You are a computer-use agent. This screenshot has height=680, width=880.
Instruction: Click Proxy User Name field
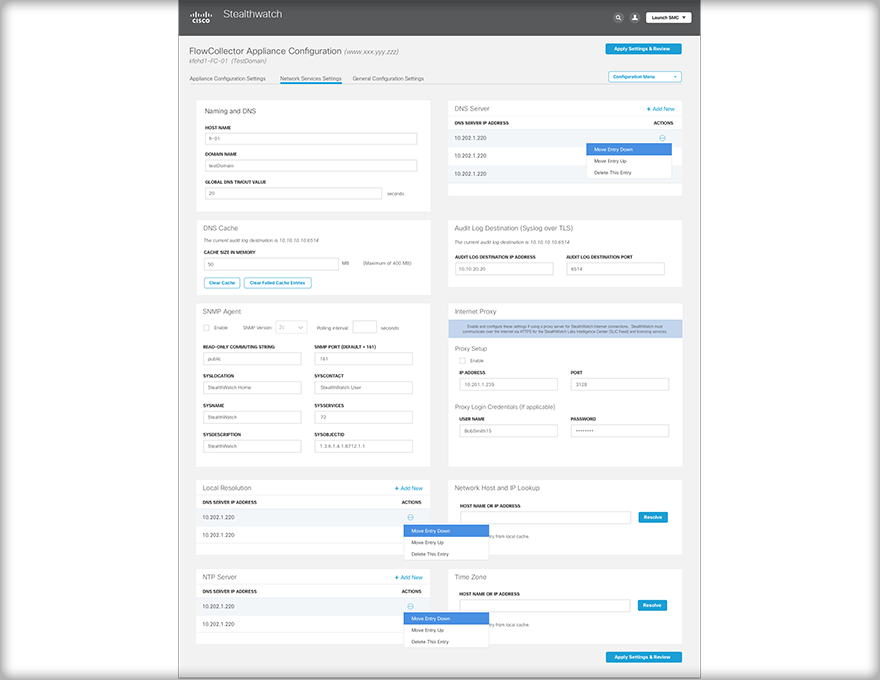[x=508, y=431]
